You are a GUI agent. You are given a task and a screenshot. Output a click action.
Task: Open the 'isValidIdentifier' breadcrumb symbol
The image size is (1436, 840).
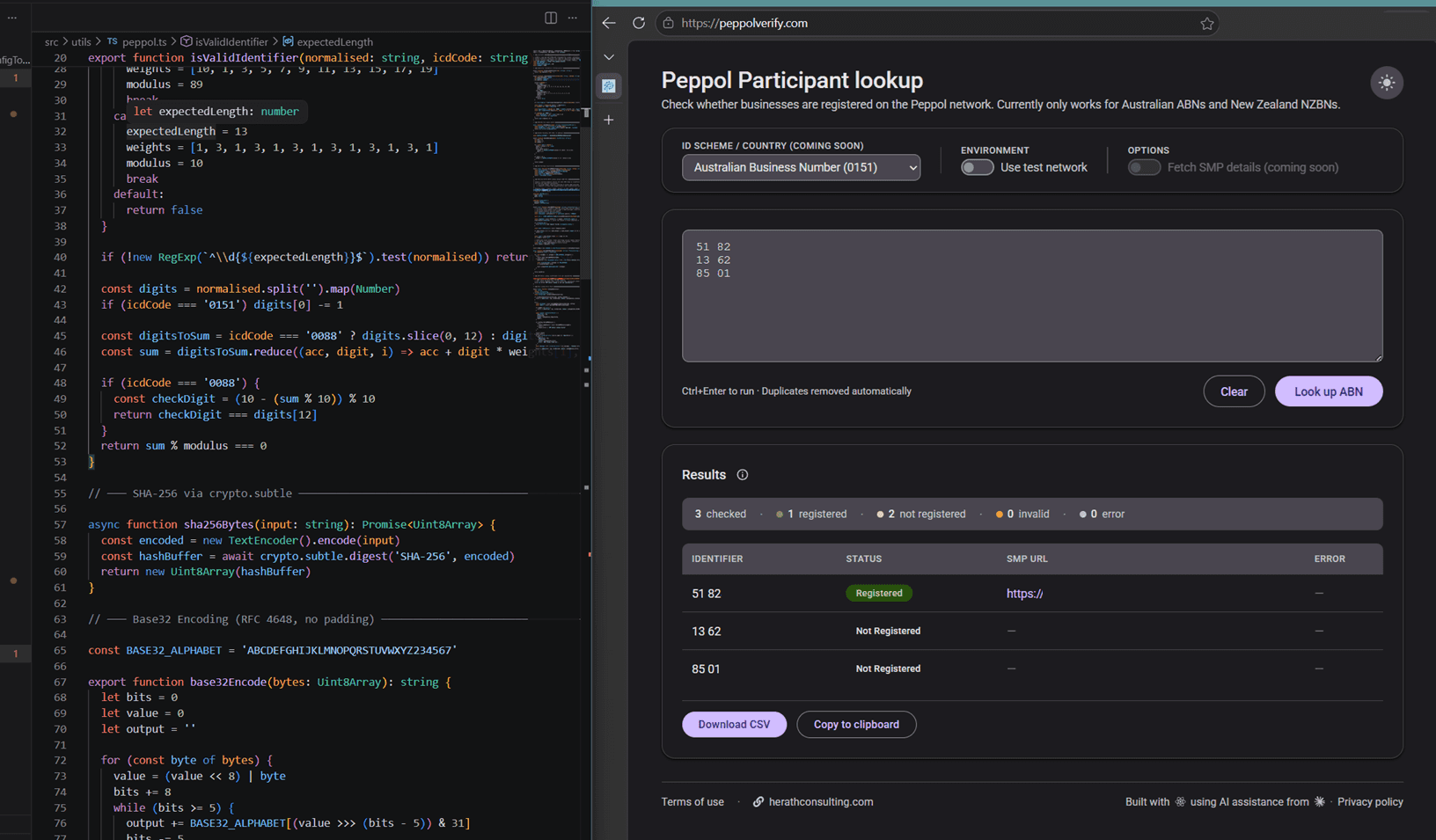point(231,41)
